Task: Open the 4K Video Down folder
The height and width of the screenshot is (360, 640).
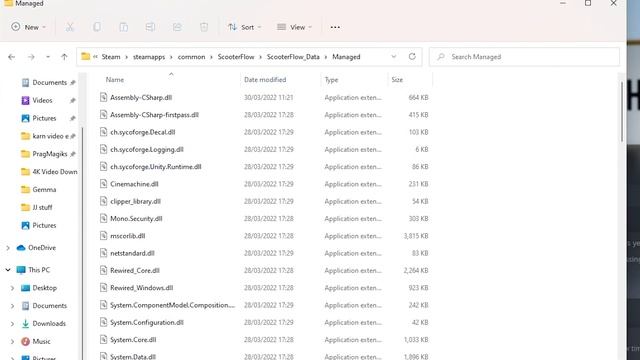Action: (54, 172)
